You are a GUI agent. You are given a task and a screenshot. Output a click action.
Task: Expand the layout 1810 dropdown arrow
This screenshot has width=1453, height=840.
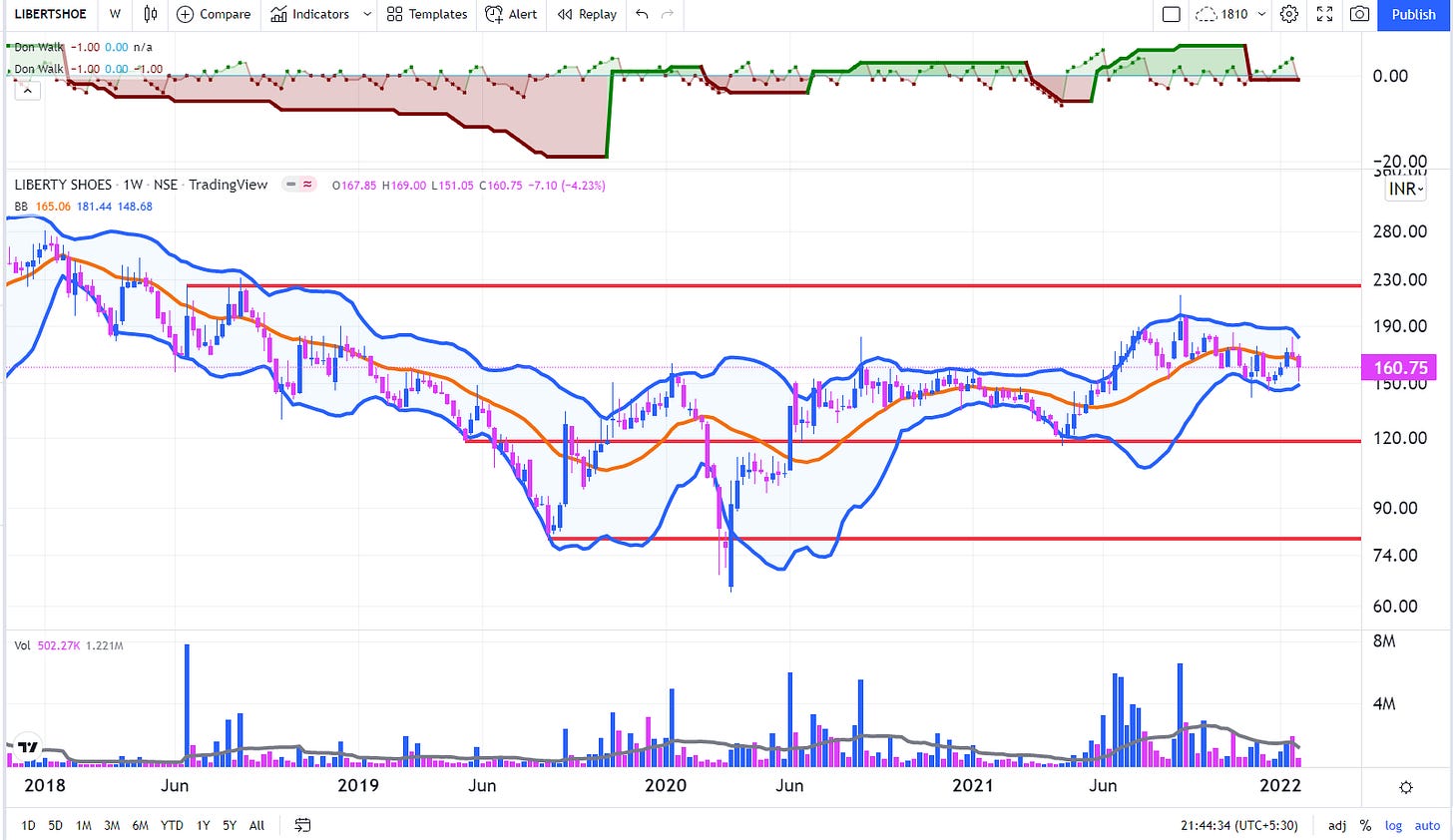coord(1261,14)
